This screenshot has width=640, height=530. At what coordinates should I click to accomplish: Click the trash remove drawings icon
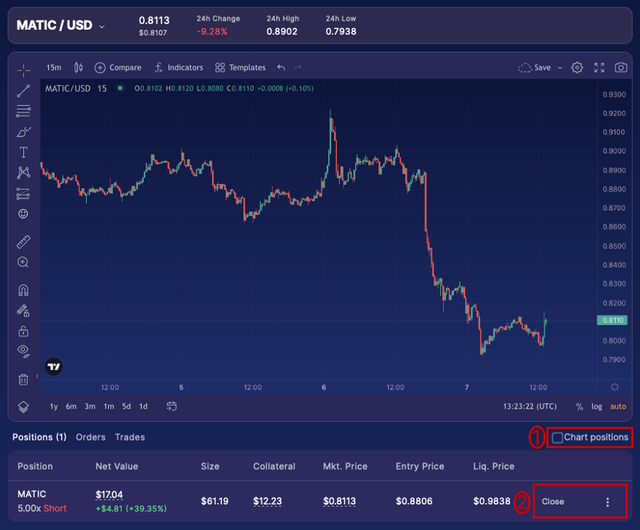point(23,379)
